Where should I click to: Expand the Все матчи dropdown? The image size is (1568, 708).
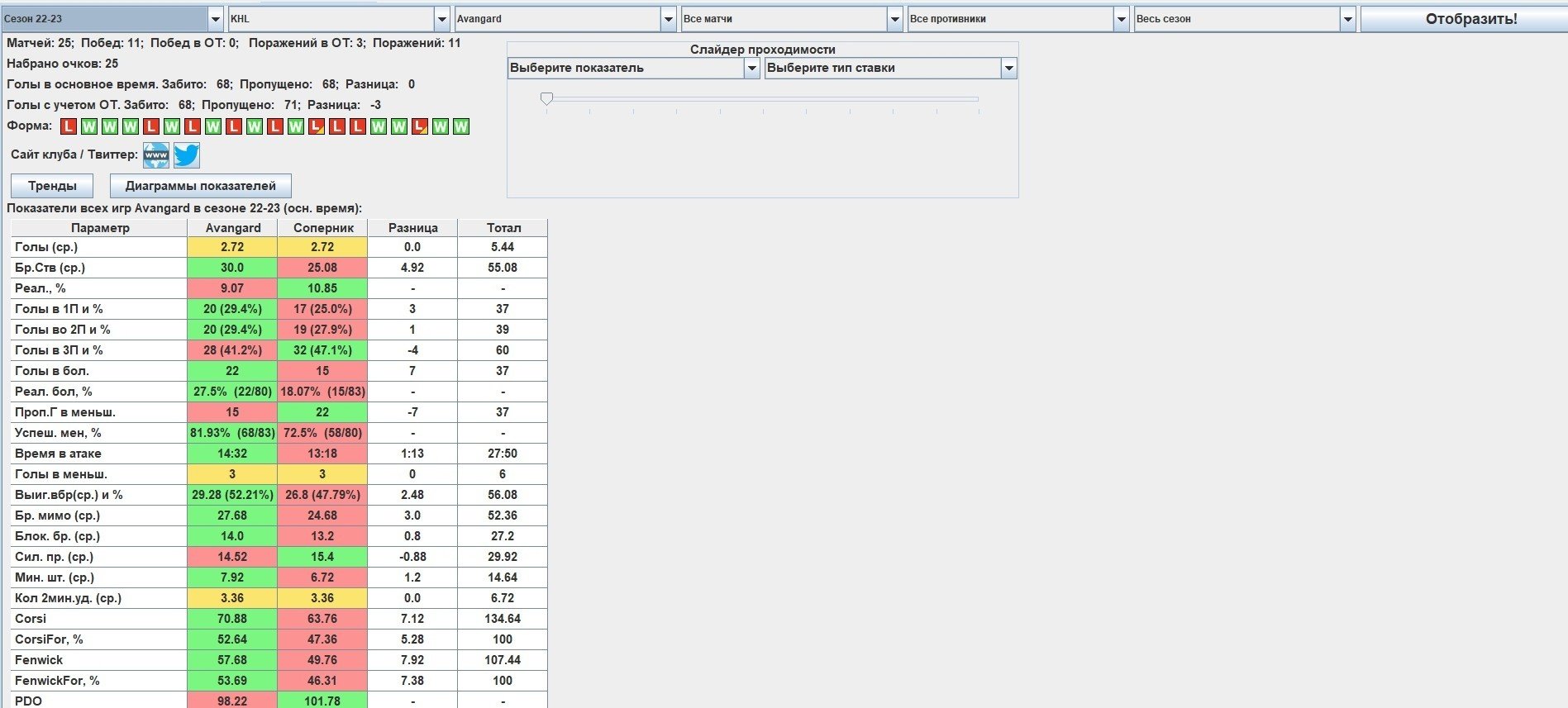[x=894, y=19]
